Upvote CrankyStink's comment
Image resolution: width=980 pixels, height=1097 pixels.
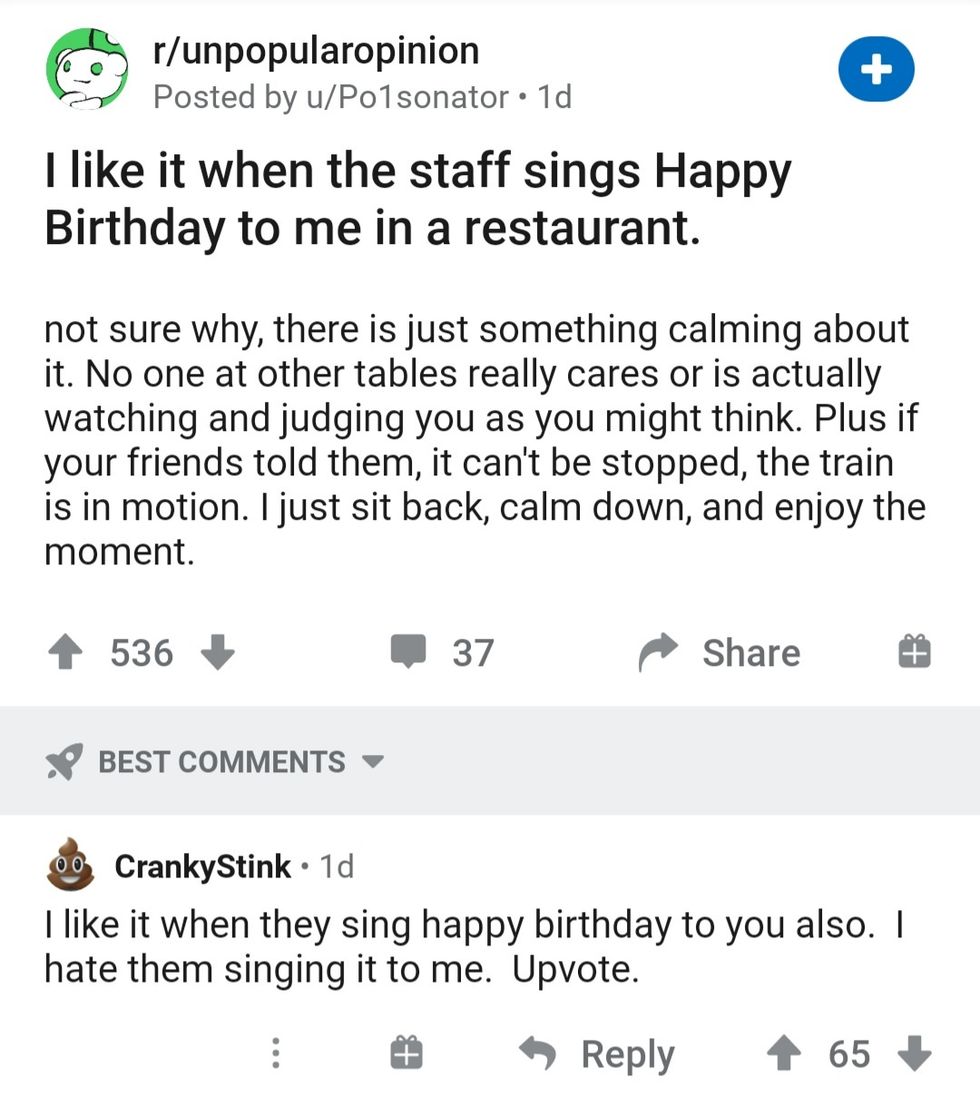click(783, 1053)
